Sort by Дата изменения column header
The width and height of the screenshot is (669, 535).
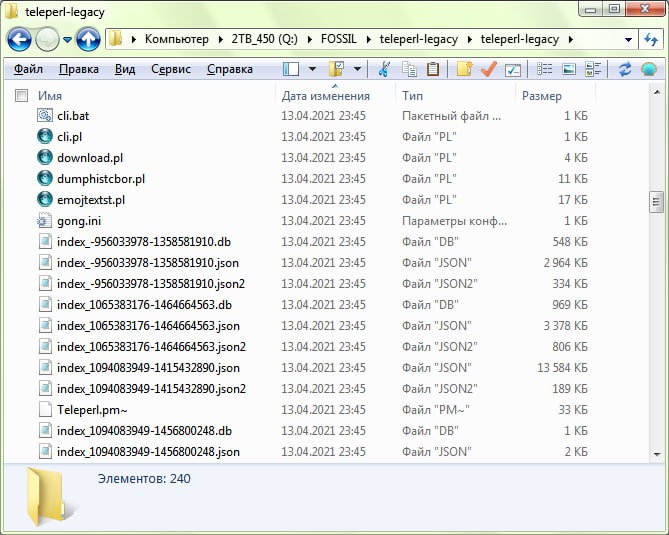coord(326,96)
